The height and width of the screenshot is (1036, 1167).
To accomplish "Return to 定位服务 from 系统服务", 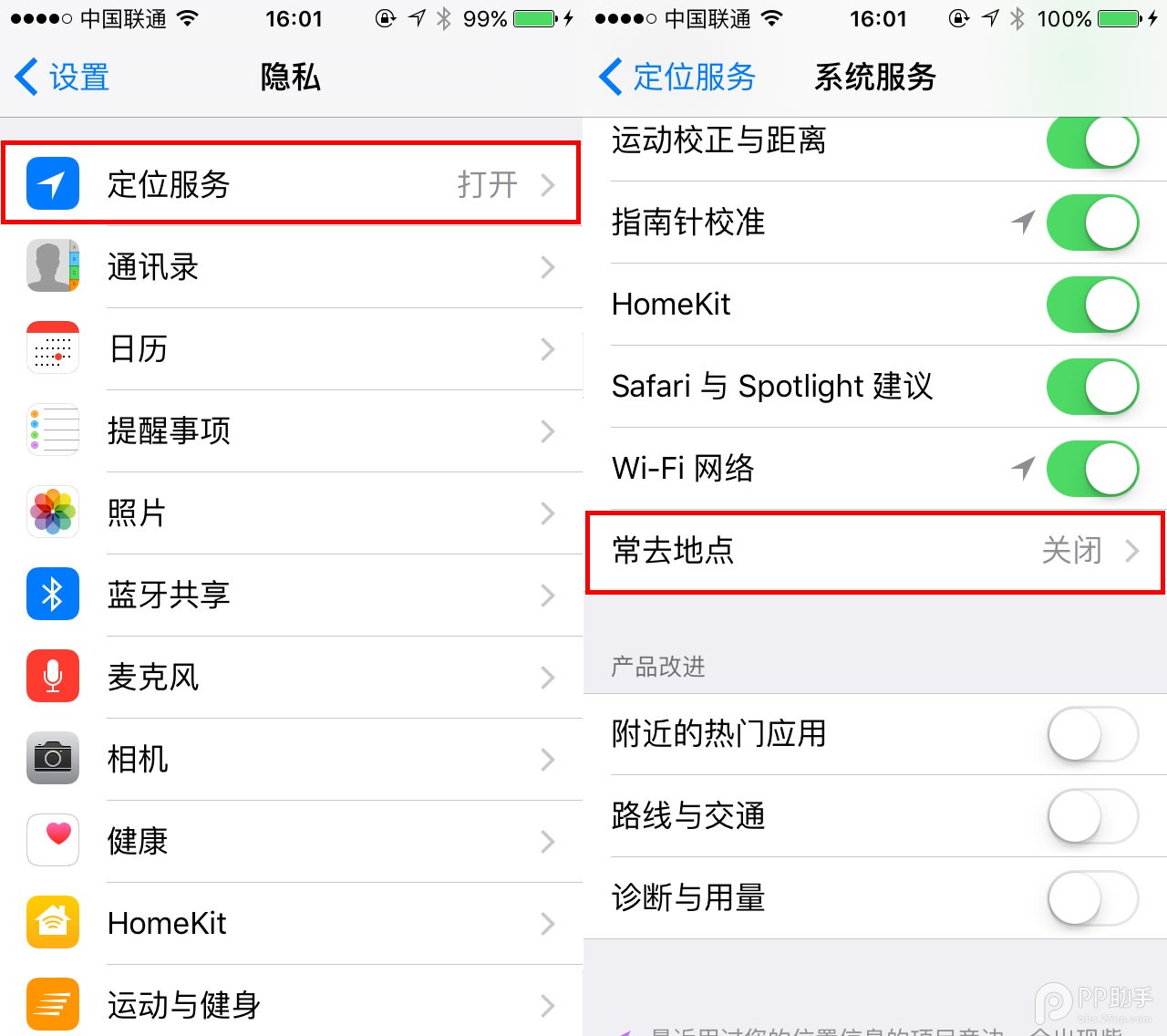I will tap(677, 78).
